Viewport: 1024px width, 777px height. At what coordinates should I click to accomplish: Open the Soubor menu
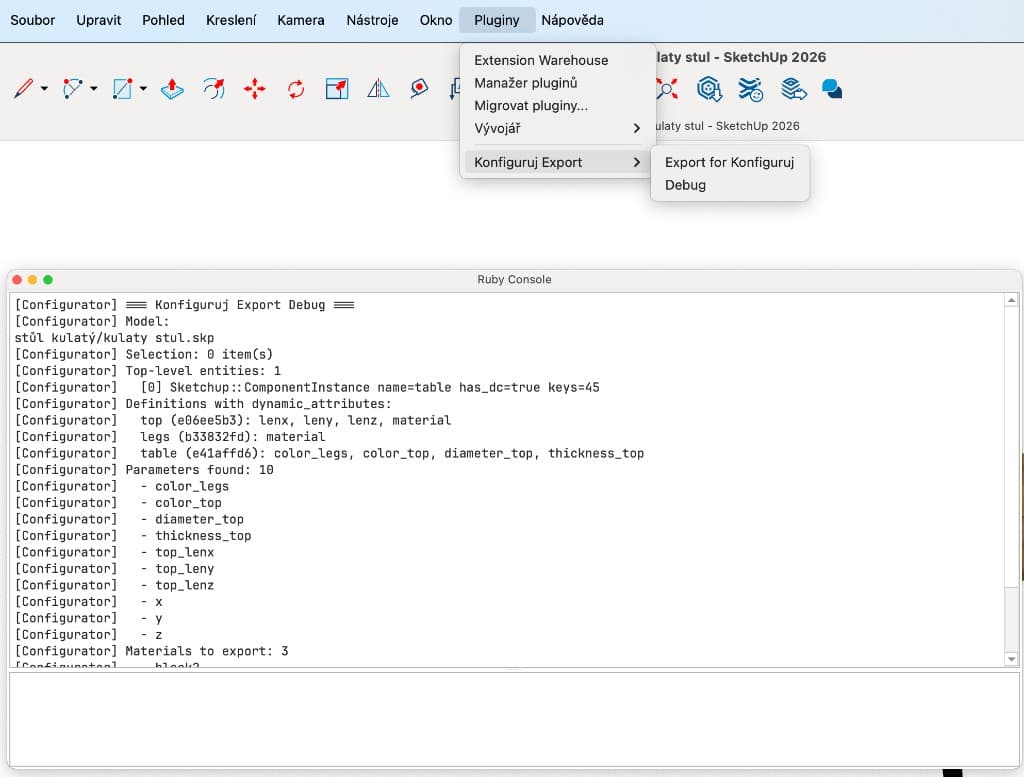33,20
